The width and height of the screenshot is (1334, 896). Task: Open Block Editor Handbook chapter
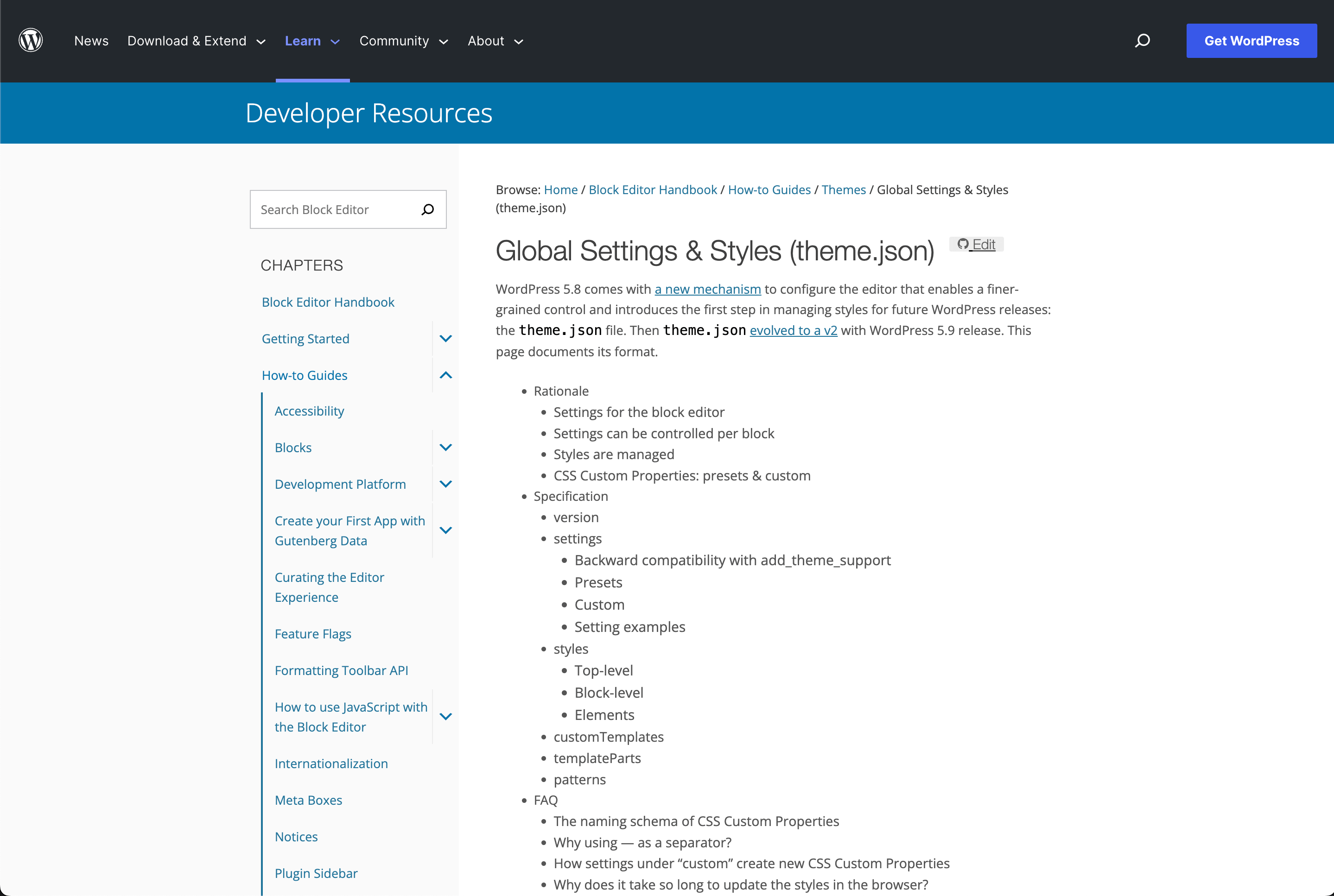(x=328, y=302)
